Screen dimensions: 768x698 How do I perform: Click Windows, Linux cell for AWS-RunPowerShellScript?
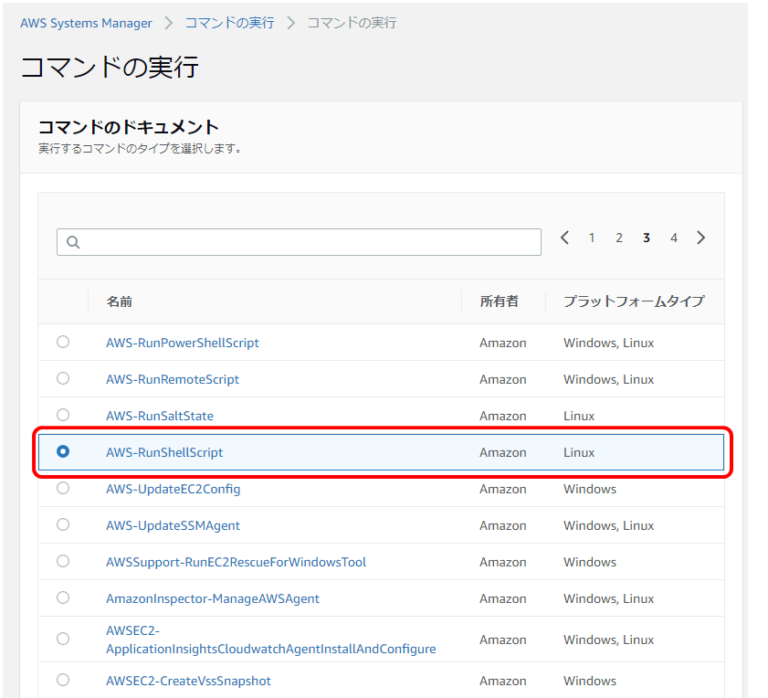click(x=608, y=343)
